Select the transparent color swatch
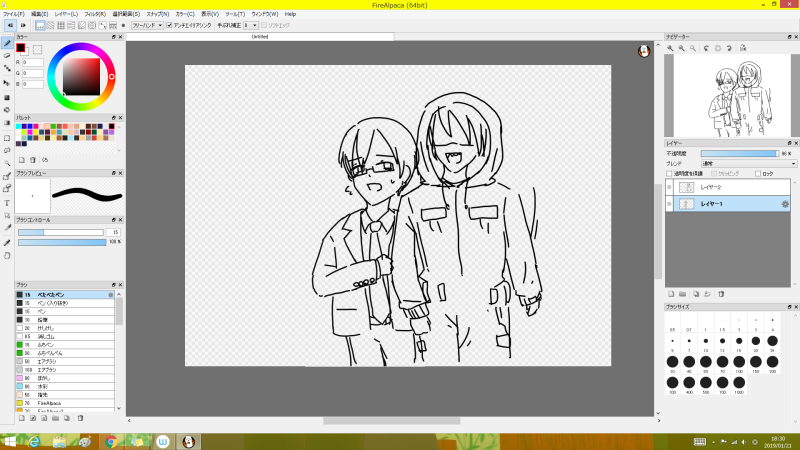 pyautogui.click(x=37, y=49)
